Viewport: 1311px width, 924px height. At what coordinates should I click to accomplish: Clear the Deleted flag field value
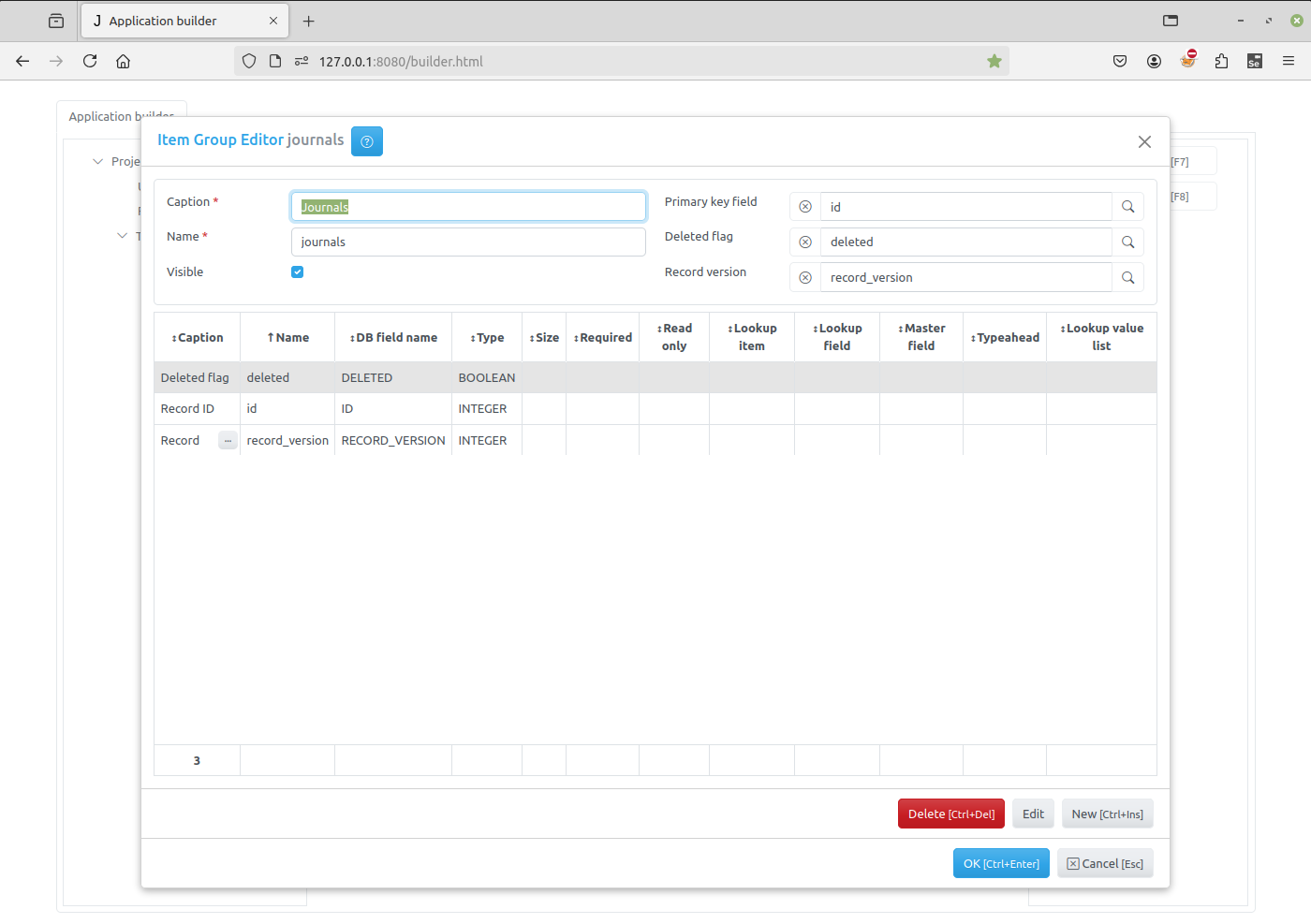tap(804, 242)
